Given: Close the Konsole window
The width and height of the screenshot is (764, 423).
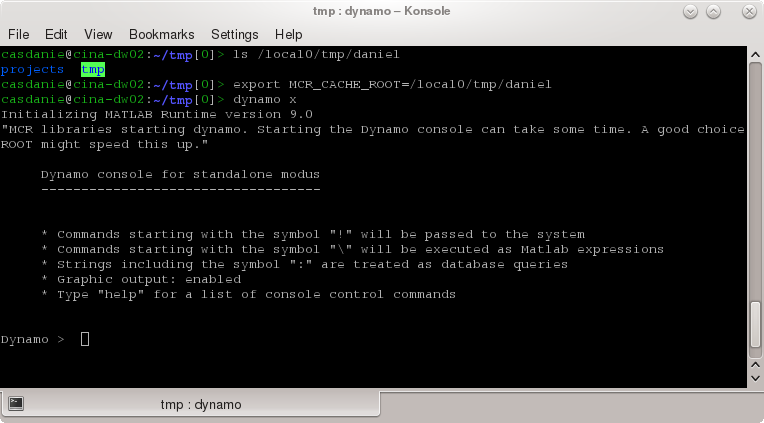Looking at the screenshot, I should (x=749, y=12).
